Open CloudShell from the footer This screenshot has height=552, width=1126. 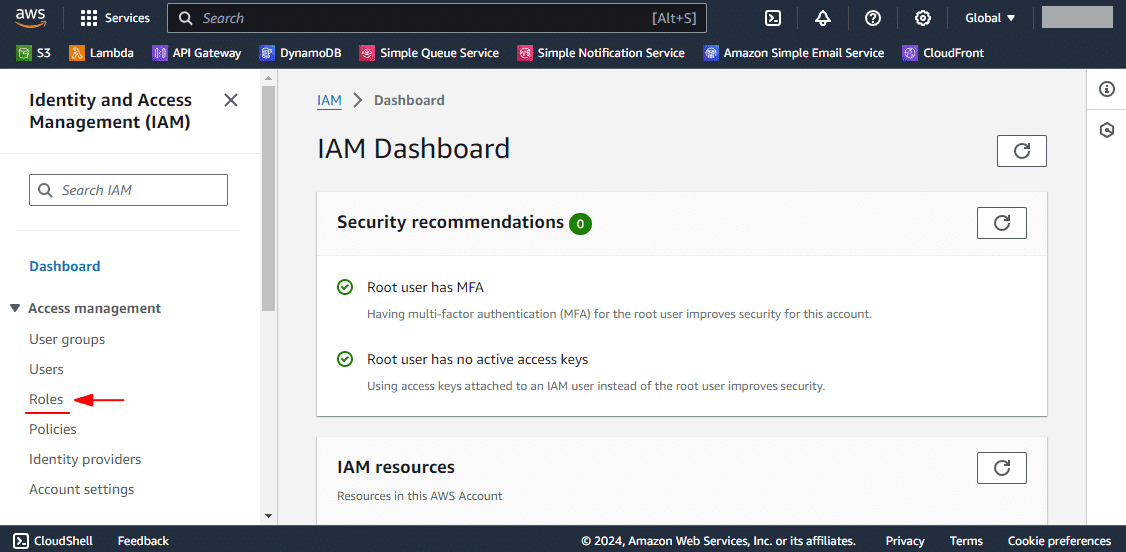click(x=53, y=541)
